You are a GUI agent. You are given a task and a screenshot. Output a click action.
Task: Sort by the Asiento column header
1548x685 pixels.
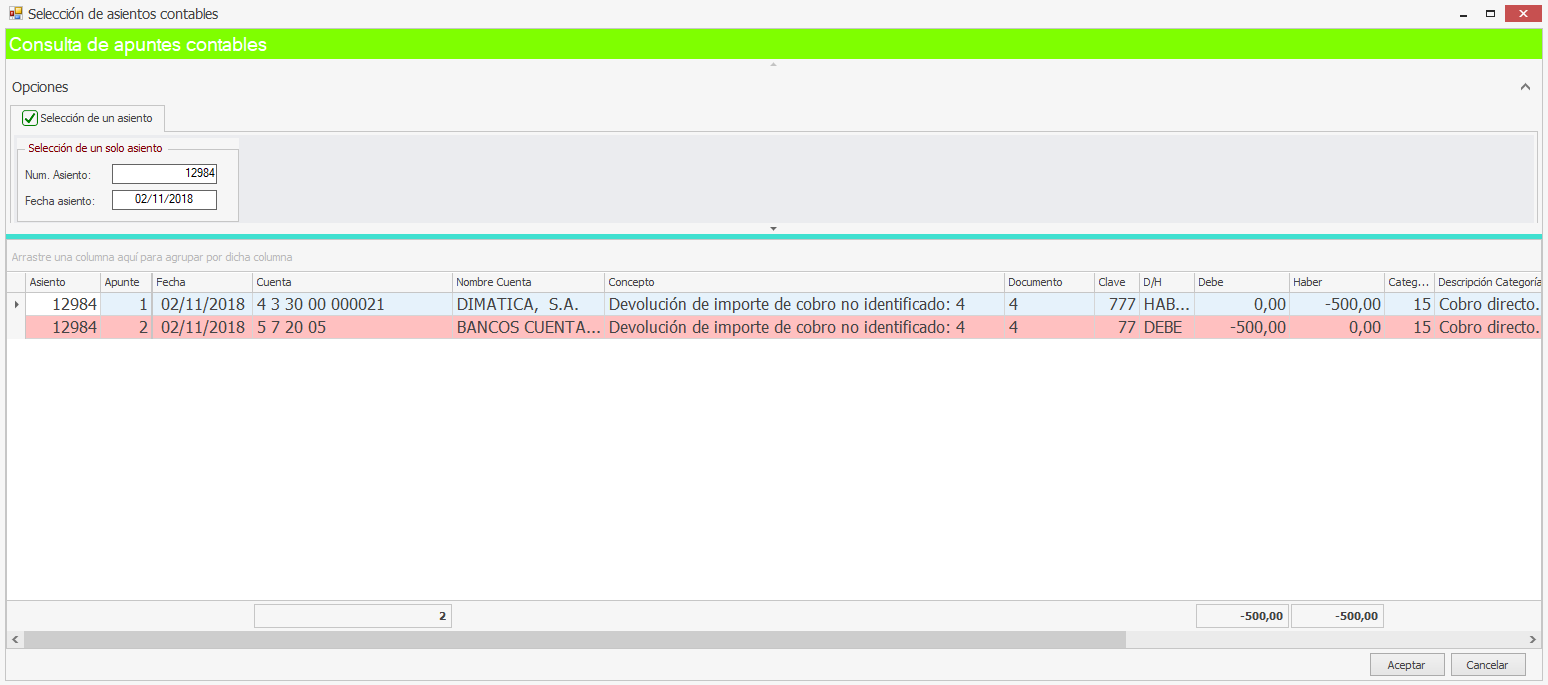coord(63,282)
